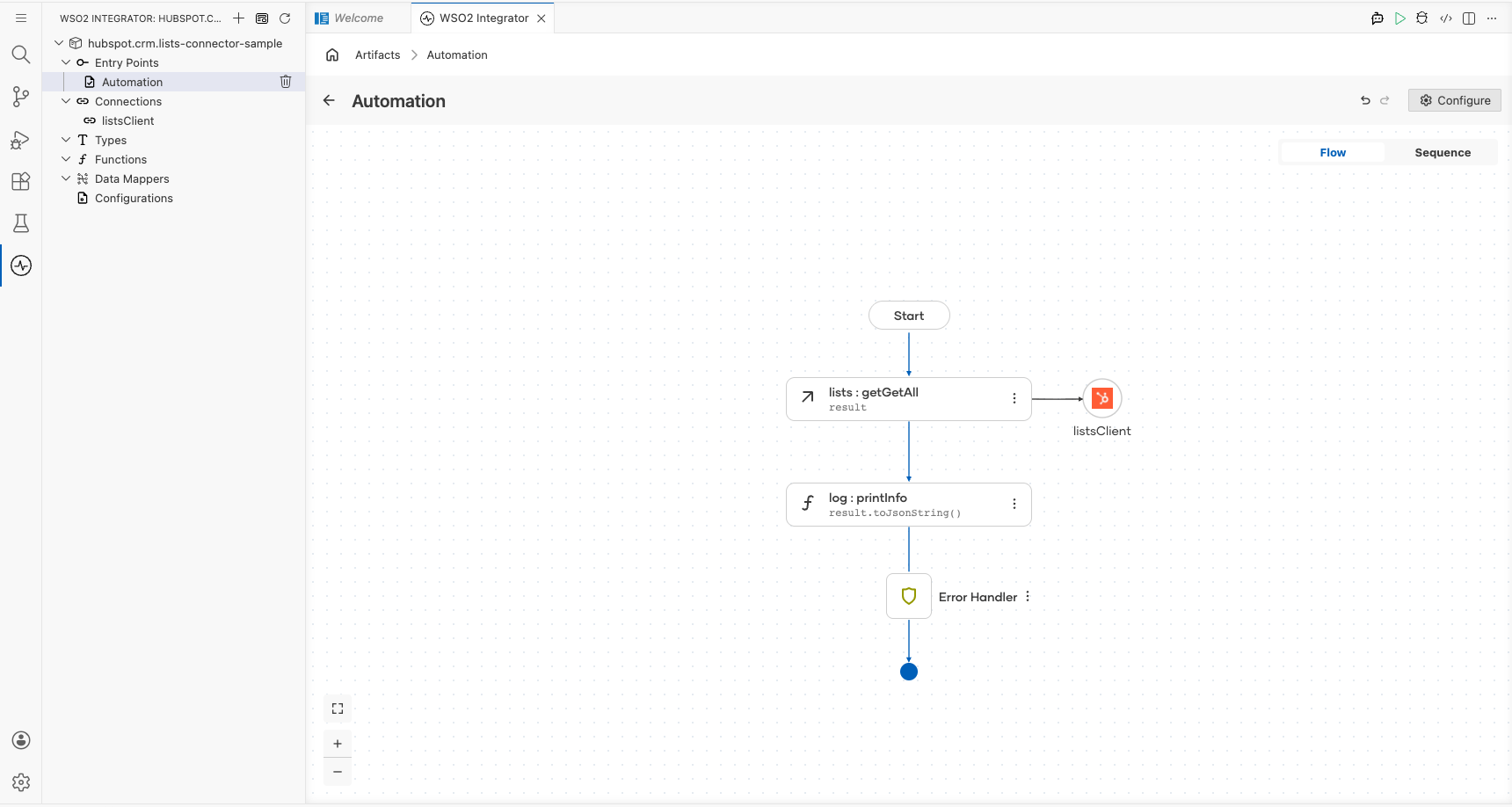This screenshot has height=807, width=1512.
Task: Expand Functions section
Action: 66,159
